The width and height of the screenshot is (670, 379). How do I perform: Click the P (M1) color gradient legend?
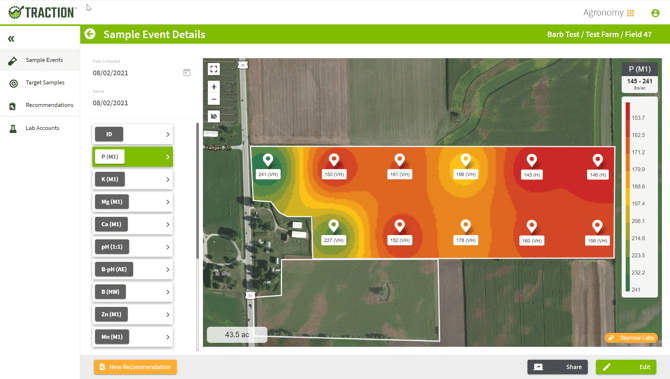(628, 197)
